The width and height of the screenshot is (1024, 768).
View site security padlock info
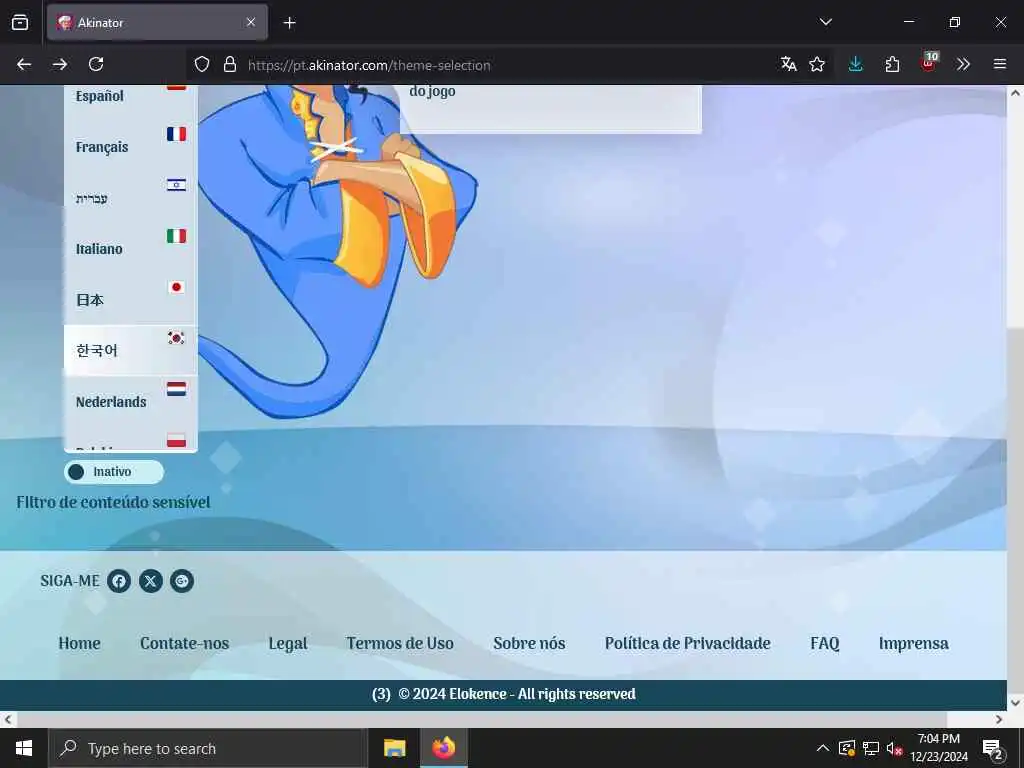tap(229, 64)
